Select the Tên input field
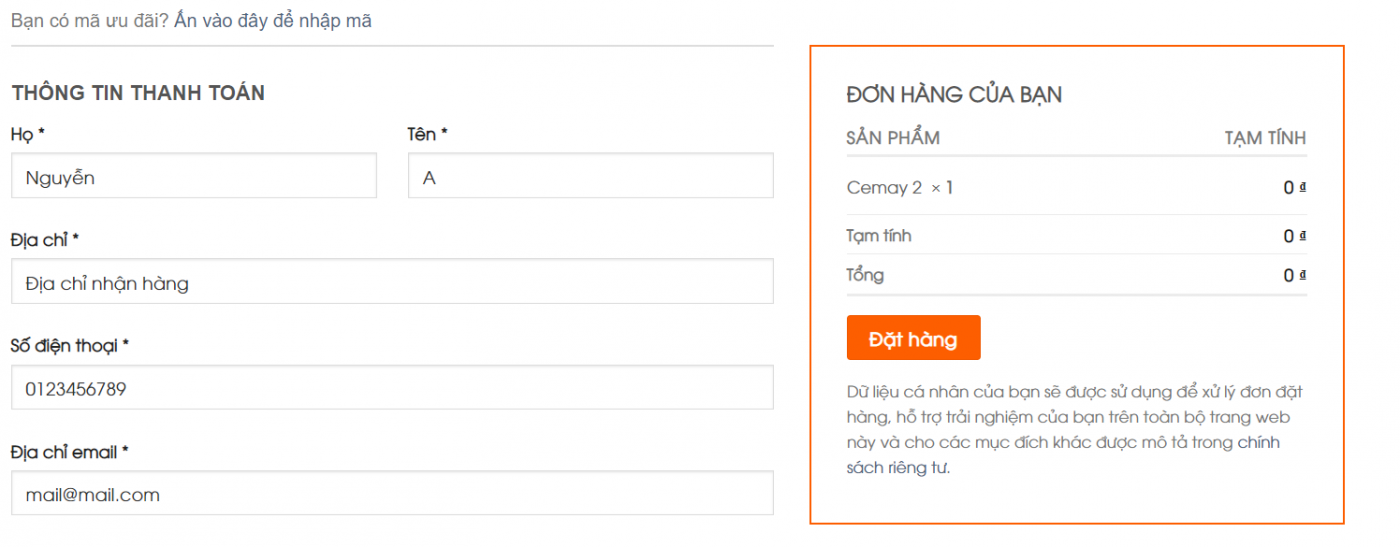 point(590,176)
